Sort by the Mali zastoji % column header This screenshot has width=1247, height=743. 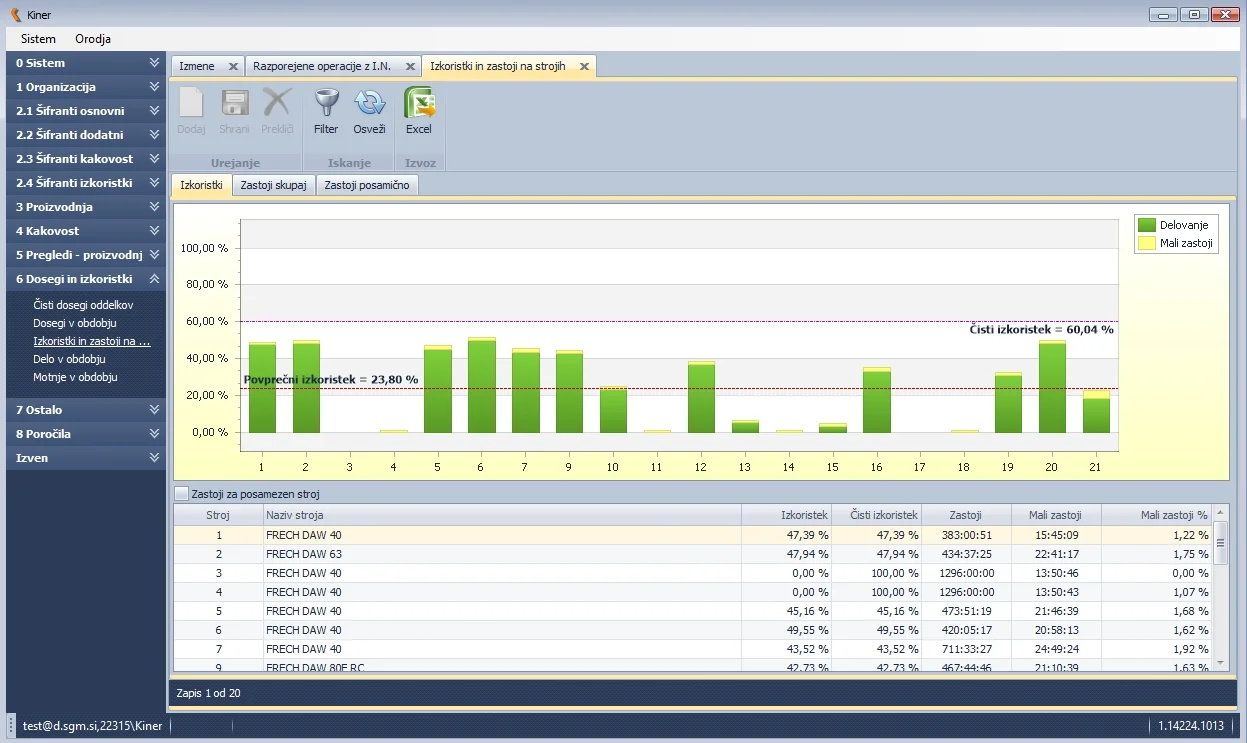1156,515
